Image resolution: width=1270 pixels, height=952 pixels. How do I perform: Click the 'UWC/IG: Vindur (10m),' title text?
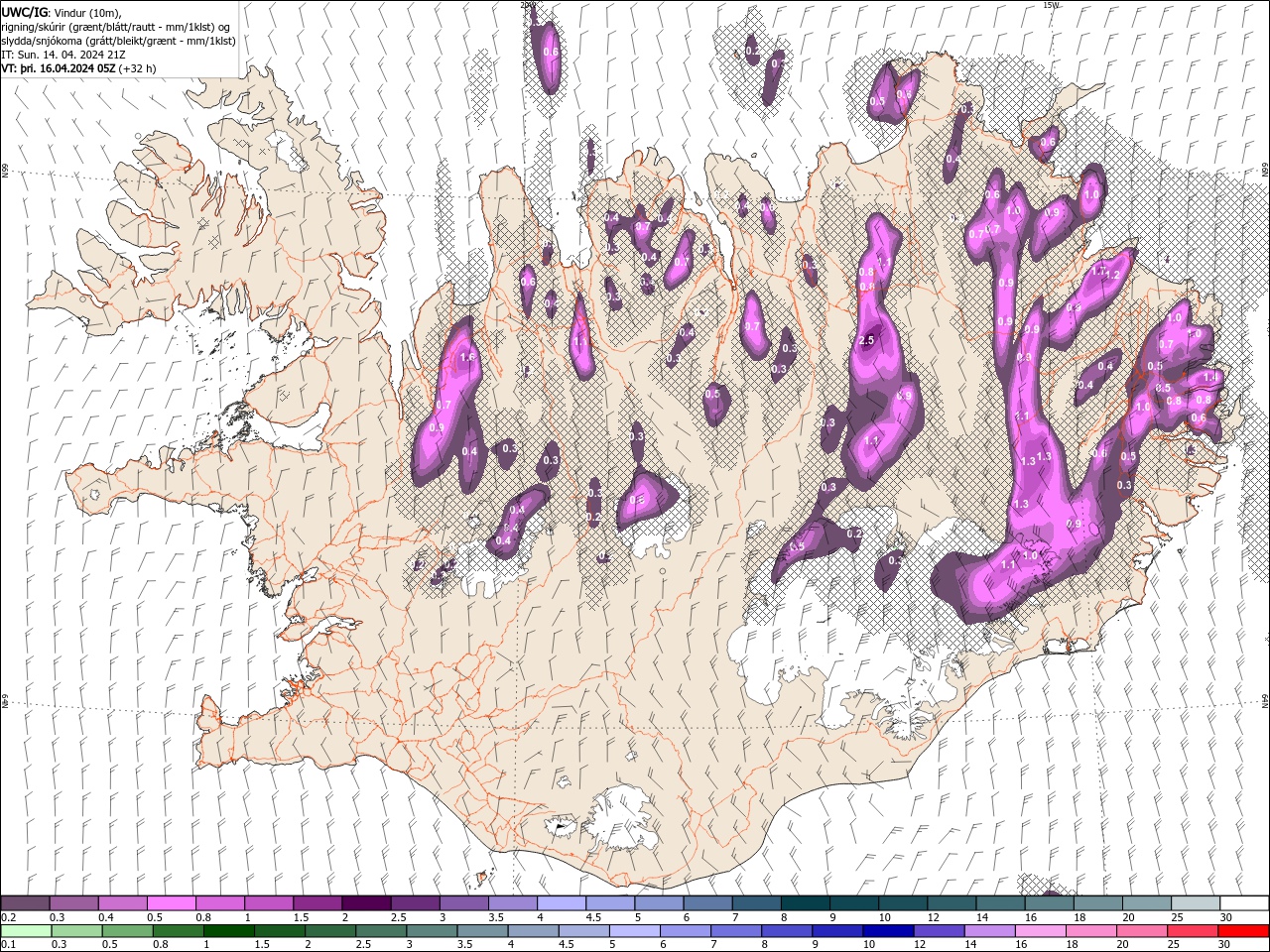click(x=62, y=12)
